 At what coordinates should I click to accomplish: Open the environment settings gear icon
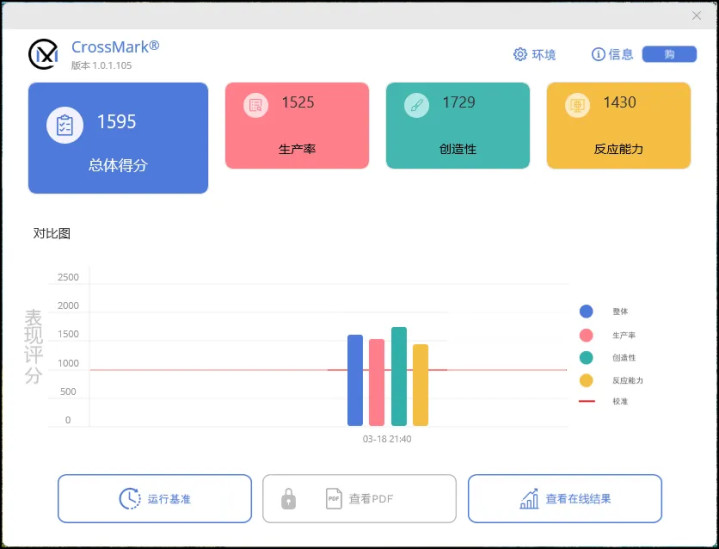coord(520,54)
